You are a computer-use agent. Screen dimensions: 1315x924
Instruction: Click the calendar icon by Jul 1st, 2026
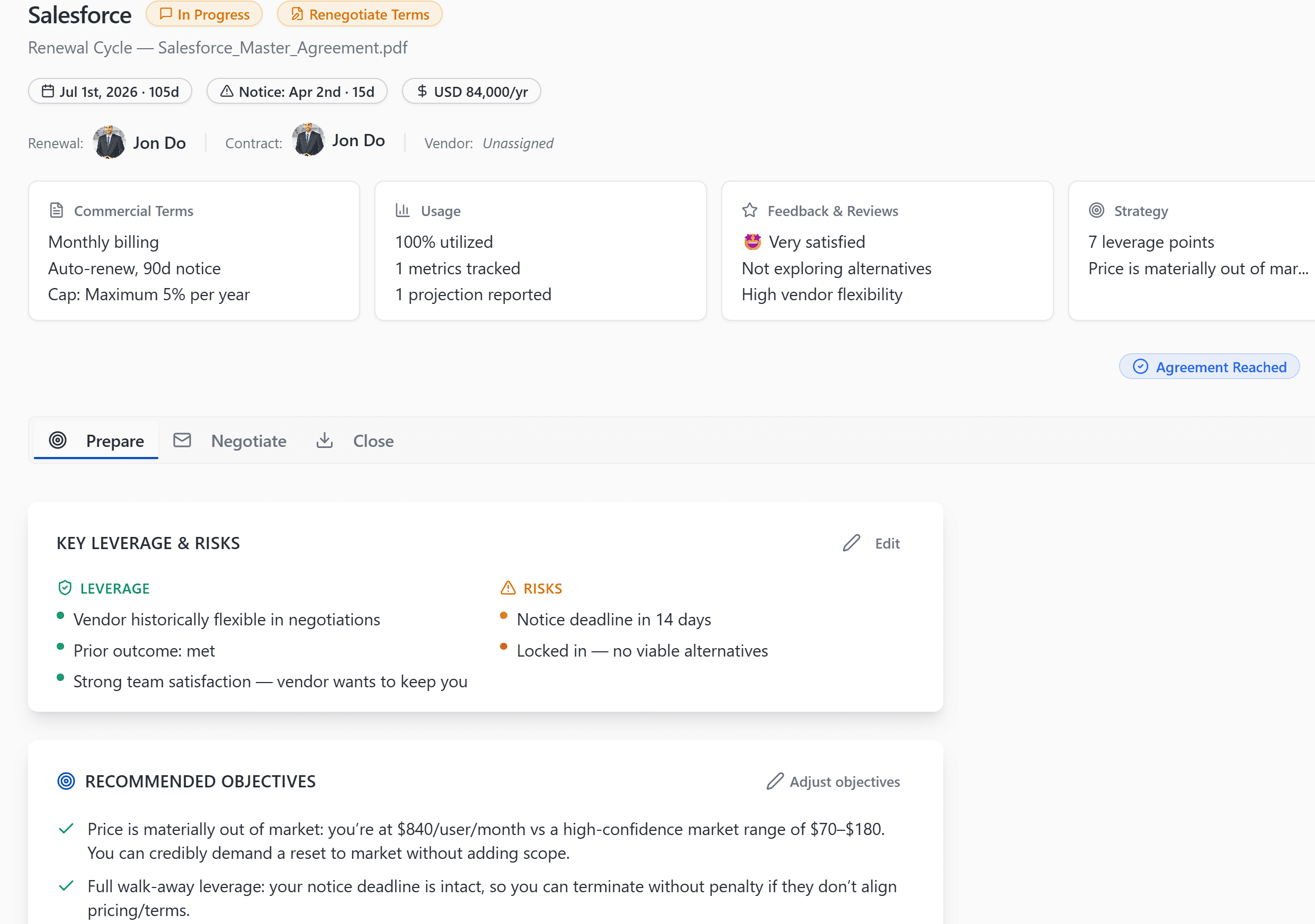coord(48,92)
